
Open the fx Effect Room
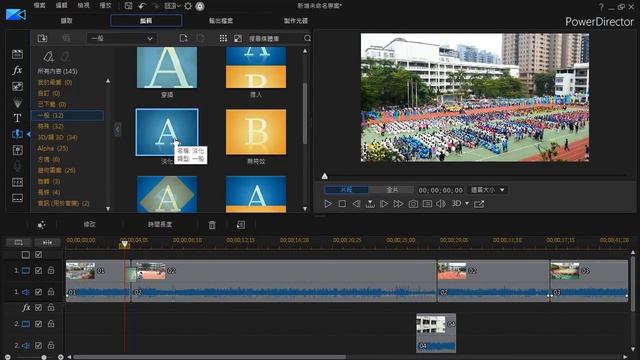pos(17,70)
